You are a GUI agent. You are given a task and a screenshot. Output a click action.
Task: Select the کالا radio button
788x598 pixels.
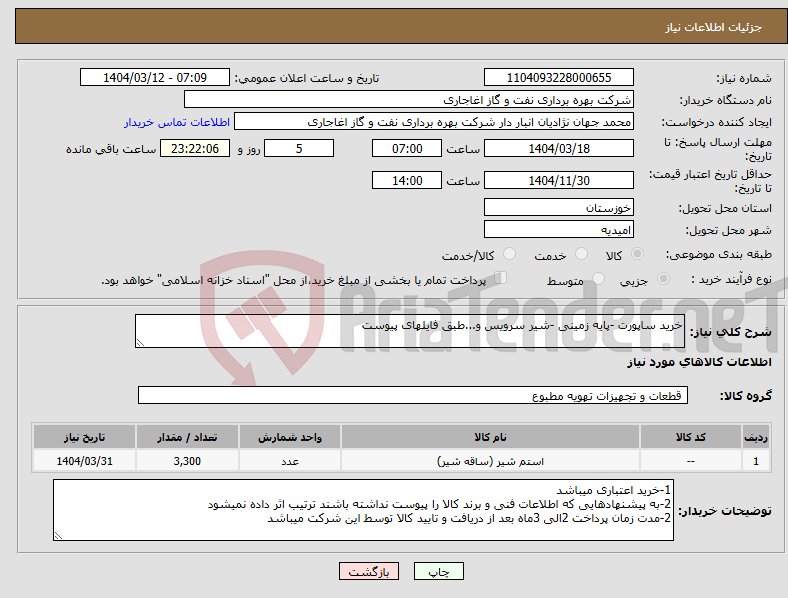(637, 254)
